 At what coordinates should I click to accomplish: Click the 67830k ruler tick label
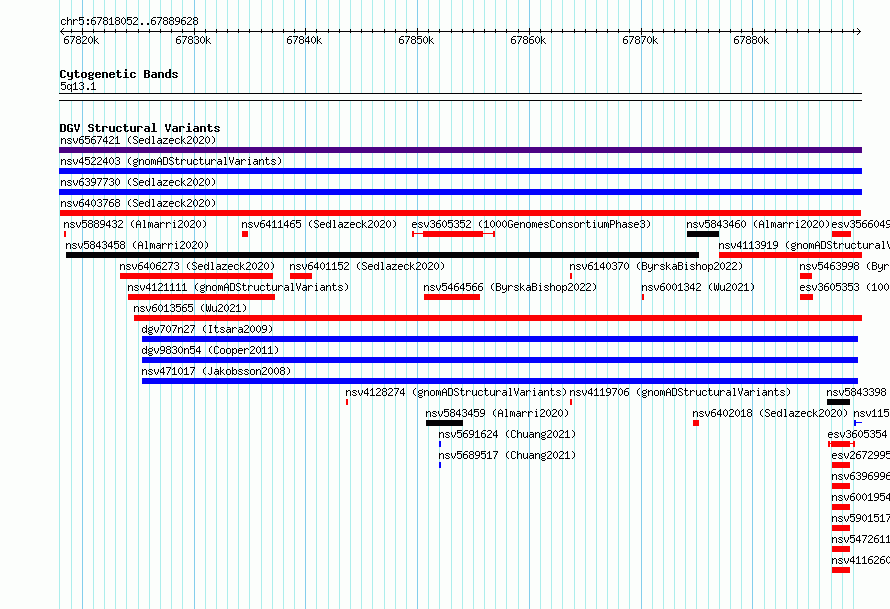(x=193, y=40)
